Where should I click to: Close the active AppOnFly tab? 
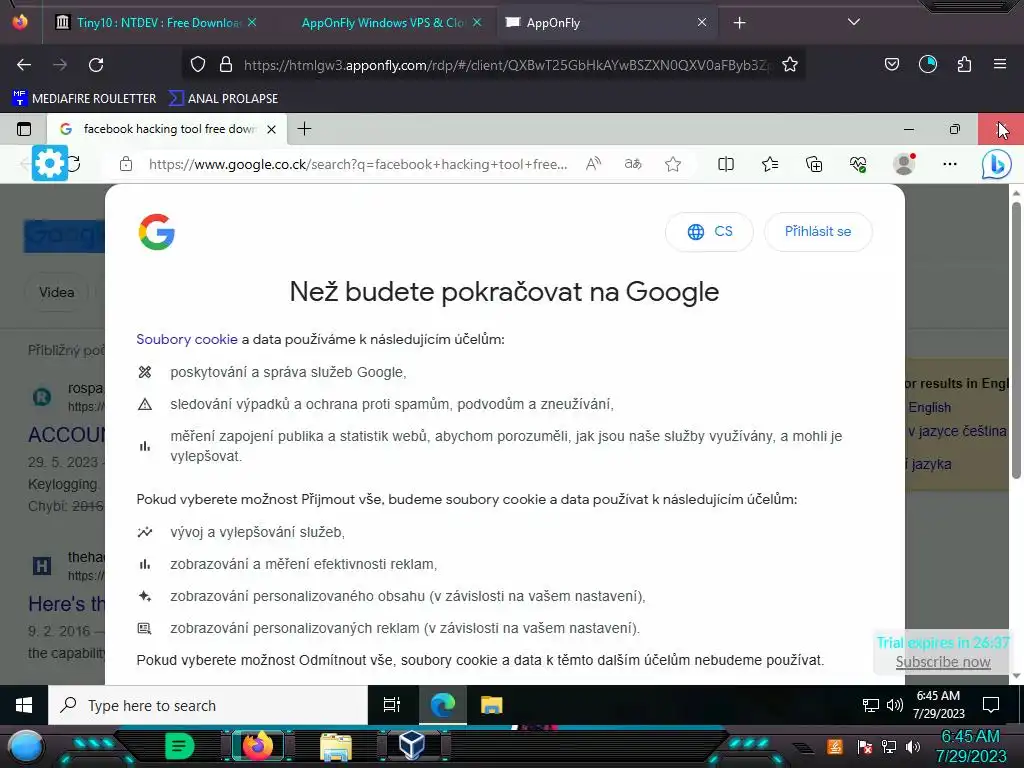[x=702, y=23]
